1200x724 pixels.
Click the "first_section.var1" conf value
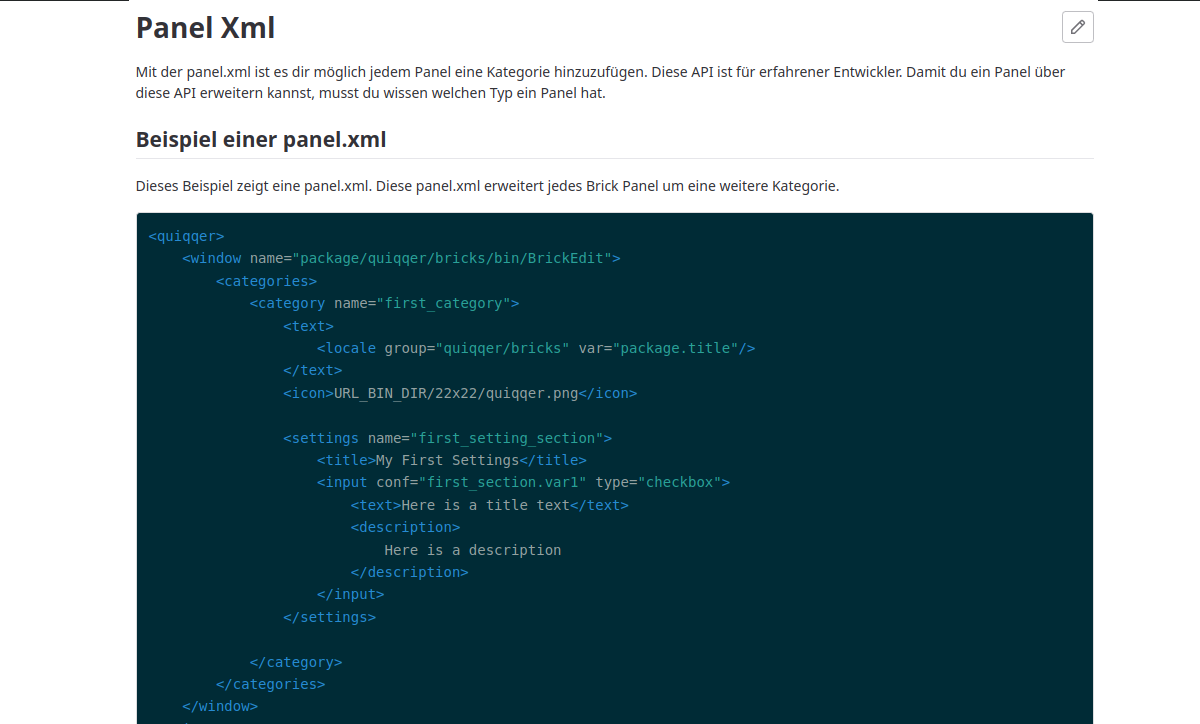pyautogui.click(x=507, y=482)
